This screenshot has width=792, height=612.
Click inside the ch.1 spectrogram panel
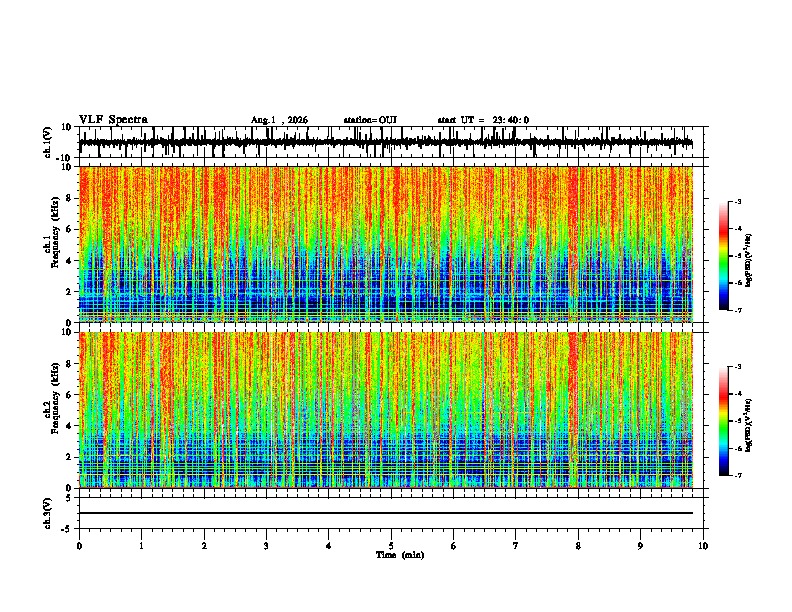(386, 244)
